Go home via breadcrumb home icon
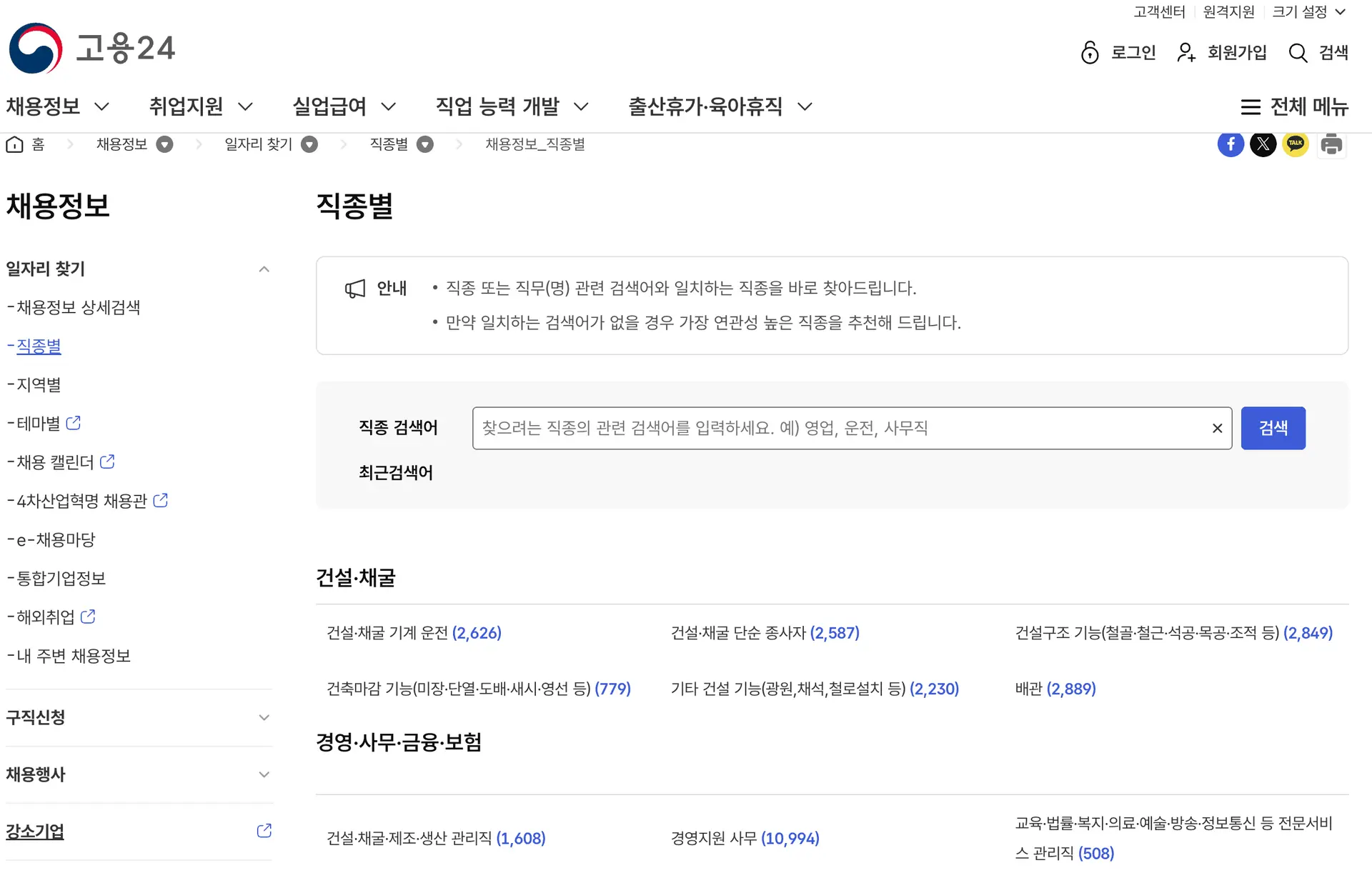 (x=14, y=144)
